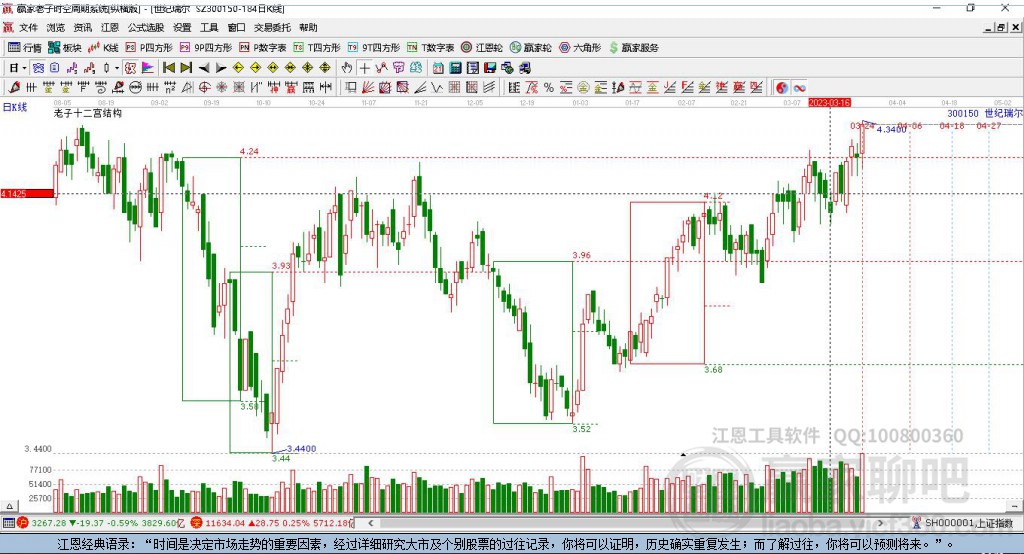The width and height of the screenshot is (1024, 554).
Task: Click the 板块 sectors toolbar button
Action: (x=65, y=48)
